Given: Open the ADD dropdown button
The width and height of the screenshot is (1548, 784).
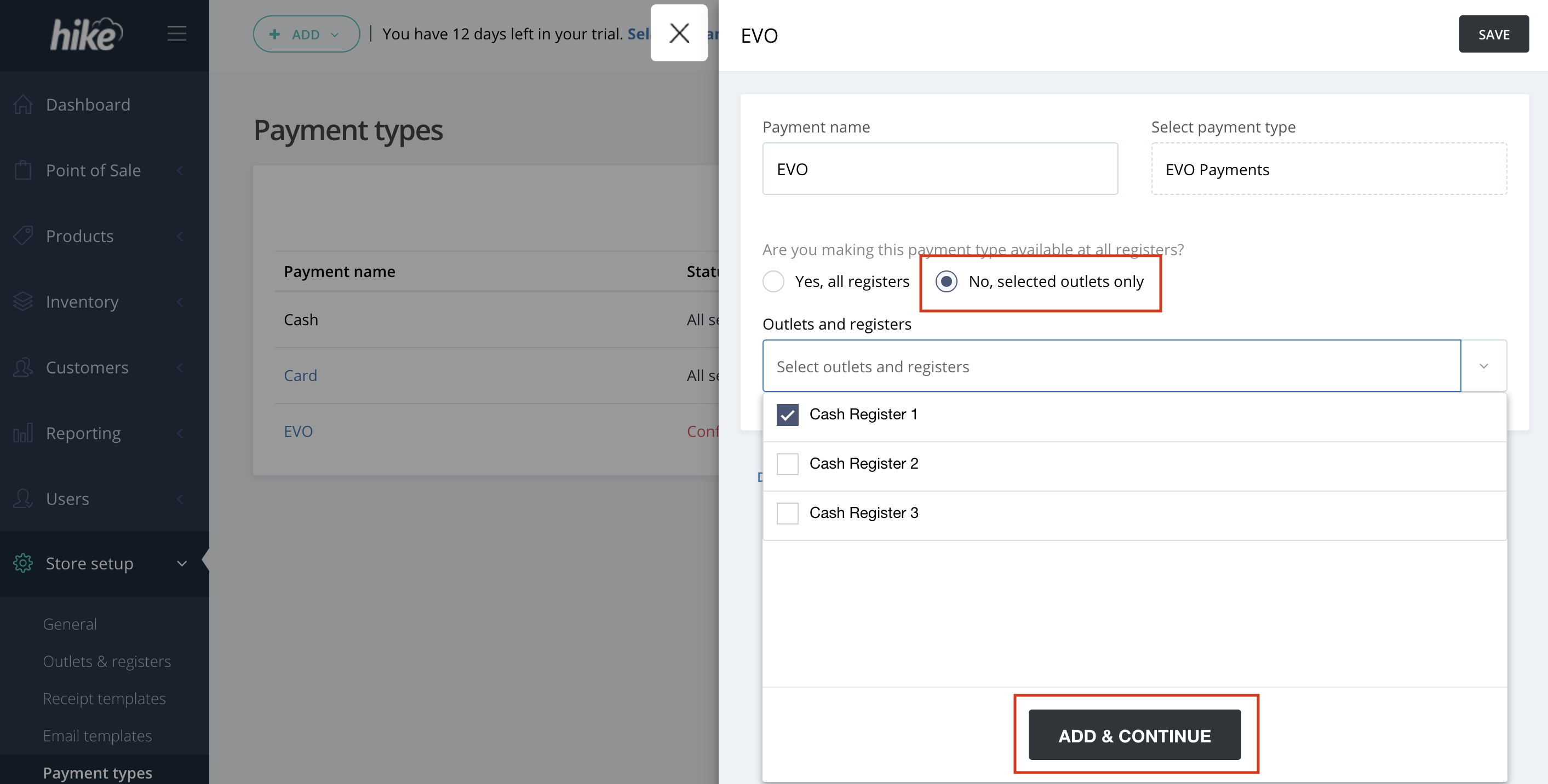Looking at the screenshot, I should coord(306,34).
